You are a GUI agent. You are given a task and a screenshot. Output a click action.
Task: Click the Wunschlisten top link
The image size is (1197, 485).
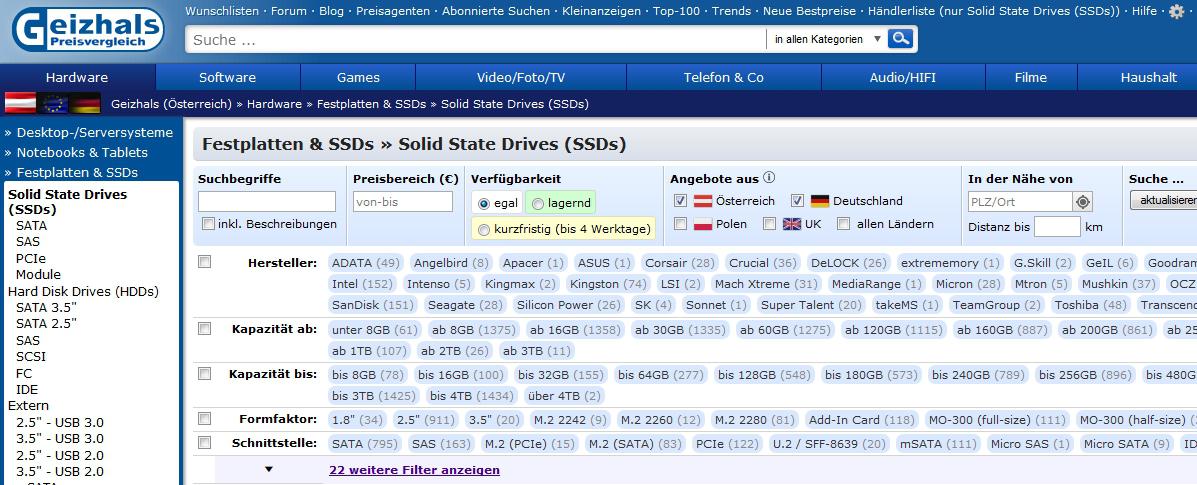pyautogui.click(x=222, y=11)
